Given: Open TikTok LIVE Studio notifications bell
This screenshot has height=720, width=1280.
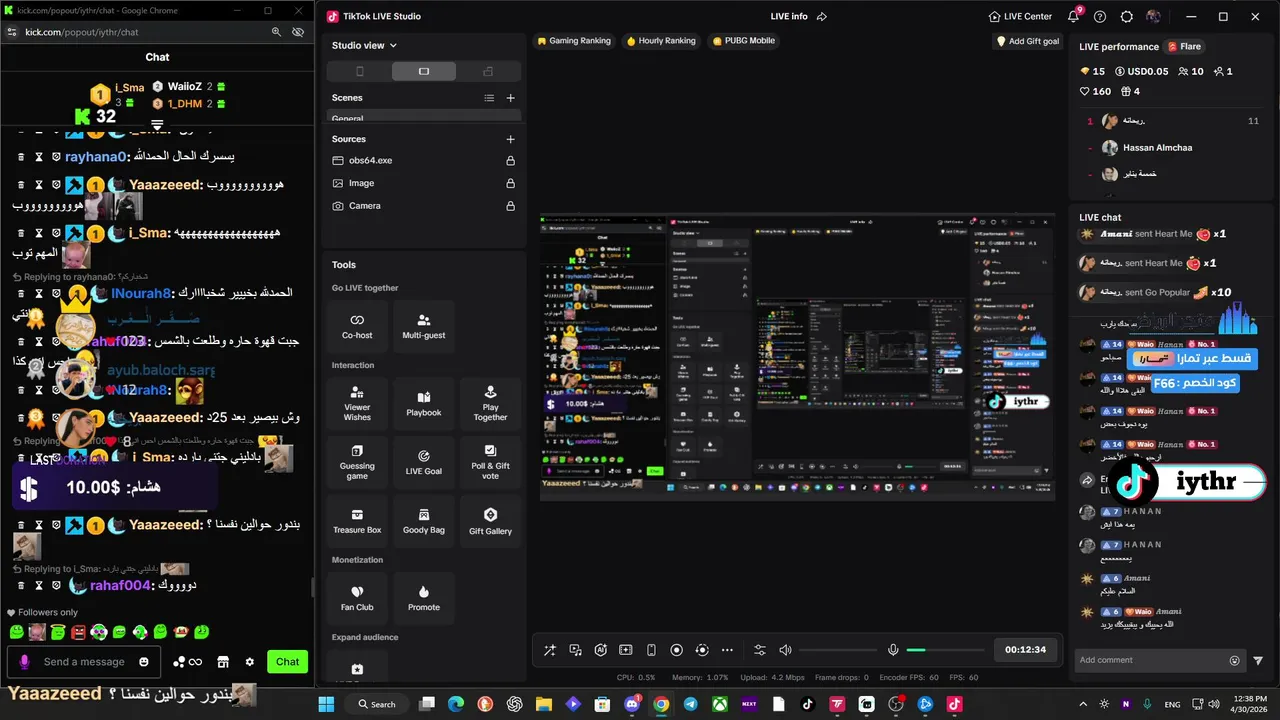Looking at the screenshot, I should pos(1073,17).
